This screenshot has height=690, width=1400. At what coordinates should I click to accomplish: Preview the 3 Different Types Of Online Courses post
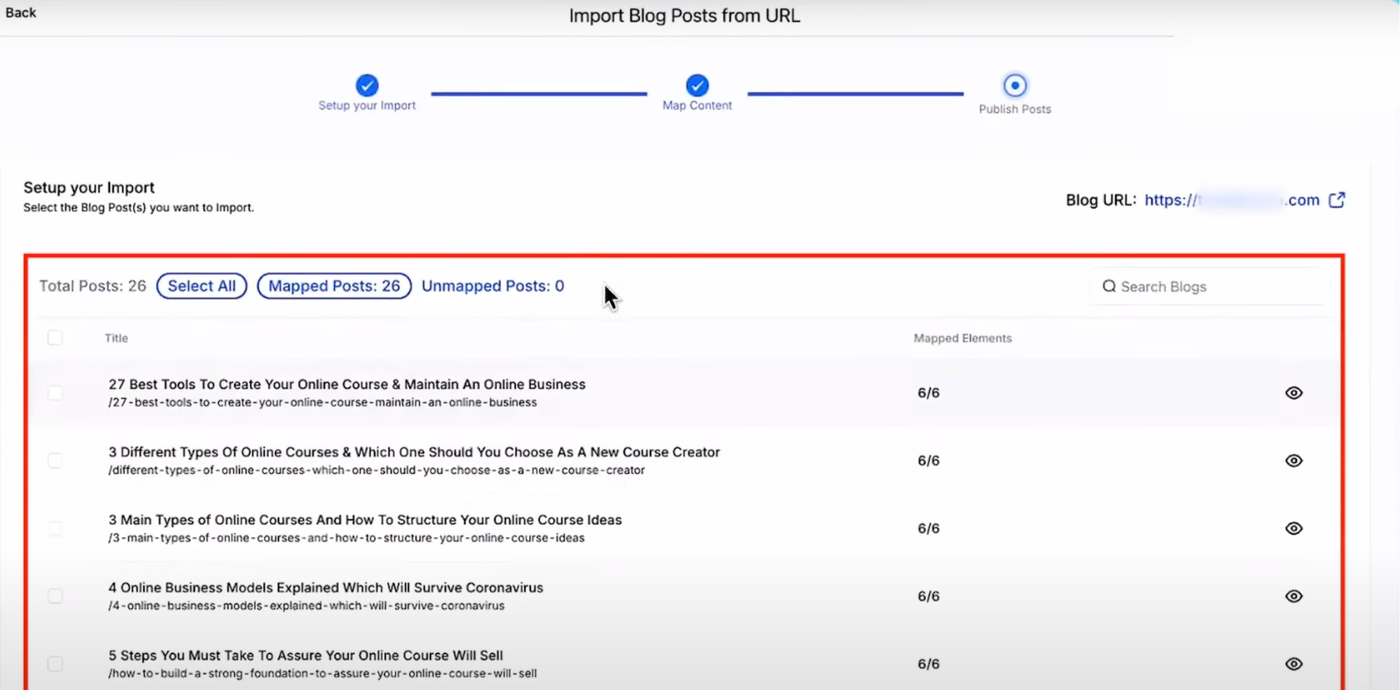click(x=1293, y=461)
